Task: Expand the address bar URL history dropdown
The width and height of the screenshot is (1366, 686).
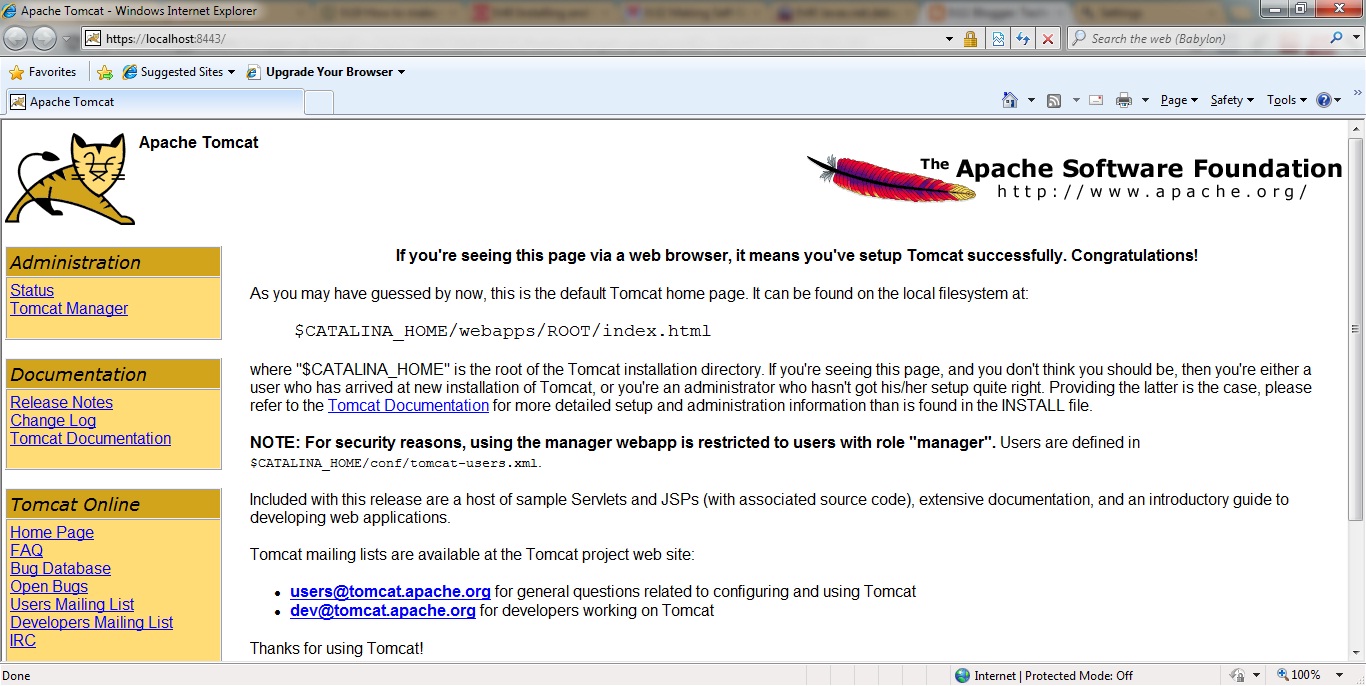Action: [949, 39]
